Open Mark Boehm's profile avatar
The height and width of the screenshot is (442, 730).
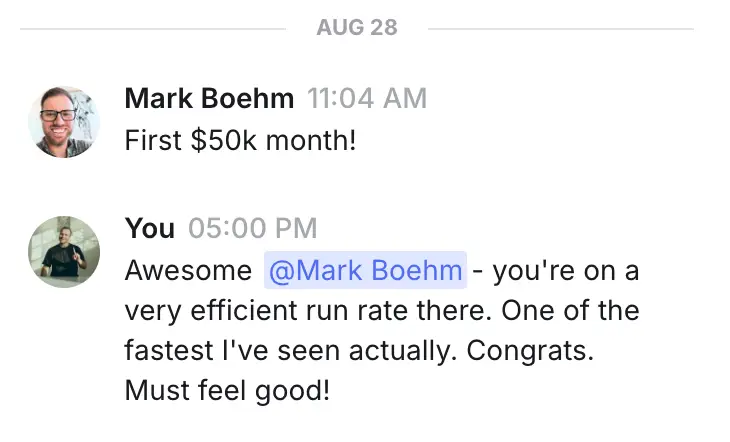pyautogui.click(x=64, y=122)
